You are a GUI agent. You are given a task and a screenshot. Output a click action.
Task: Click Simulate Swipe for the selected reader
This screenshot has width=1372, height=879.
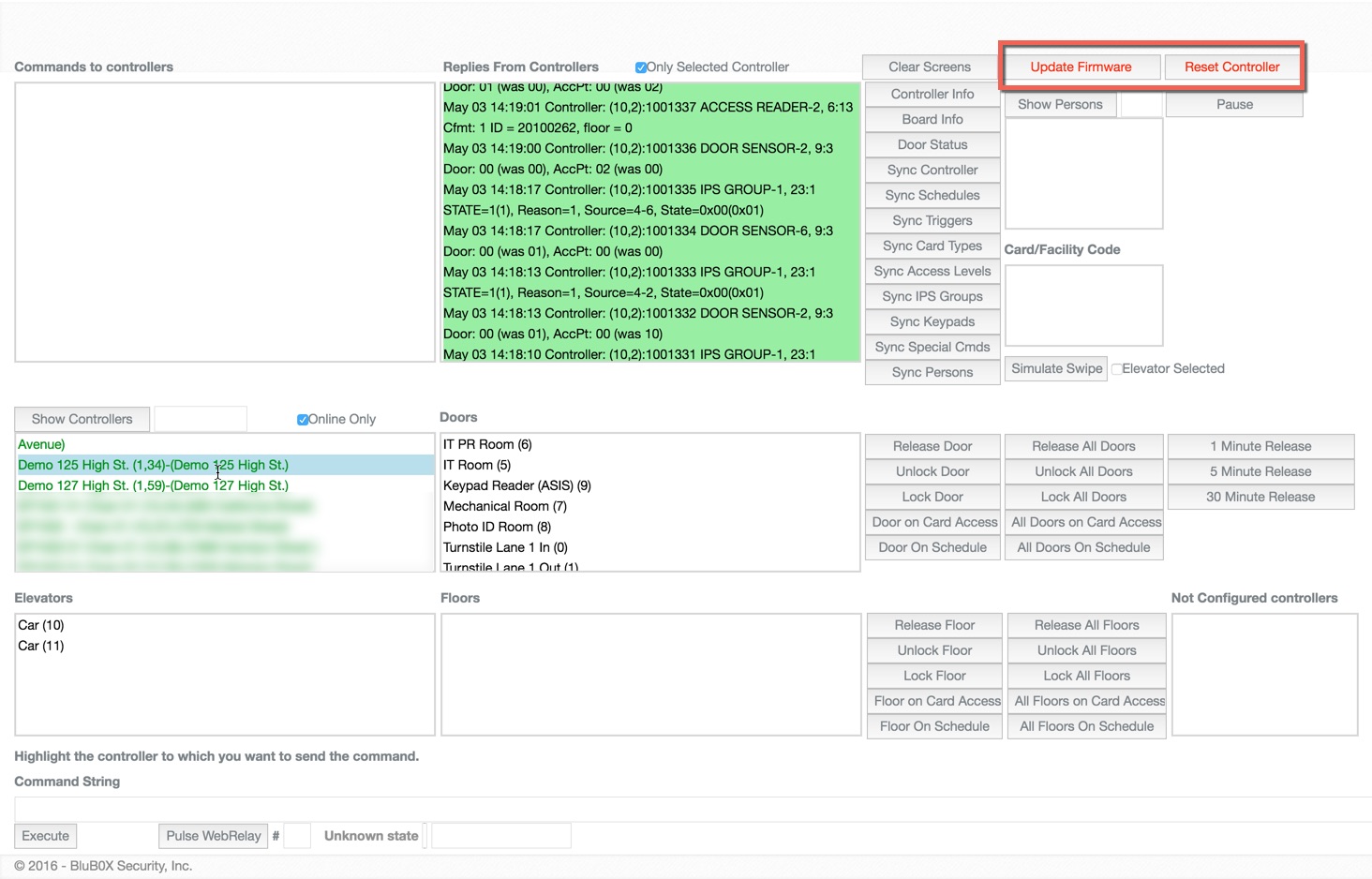(x=1055, y=368)
